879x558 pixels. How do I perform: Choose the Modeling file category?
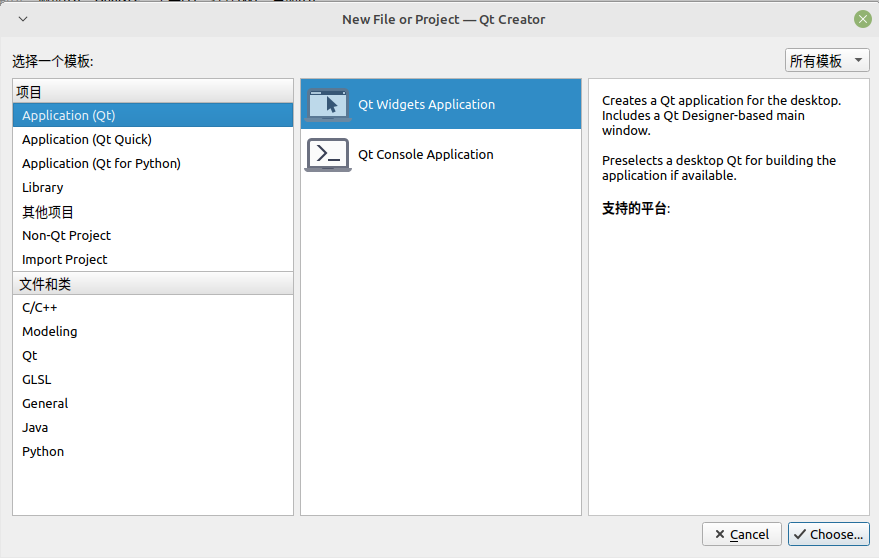(50, 332)
